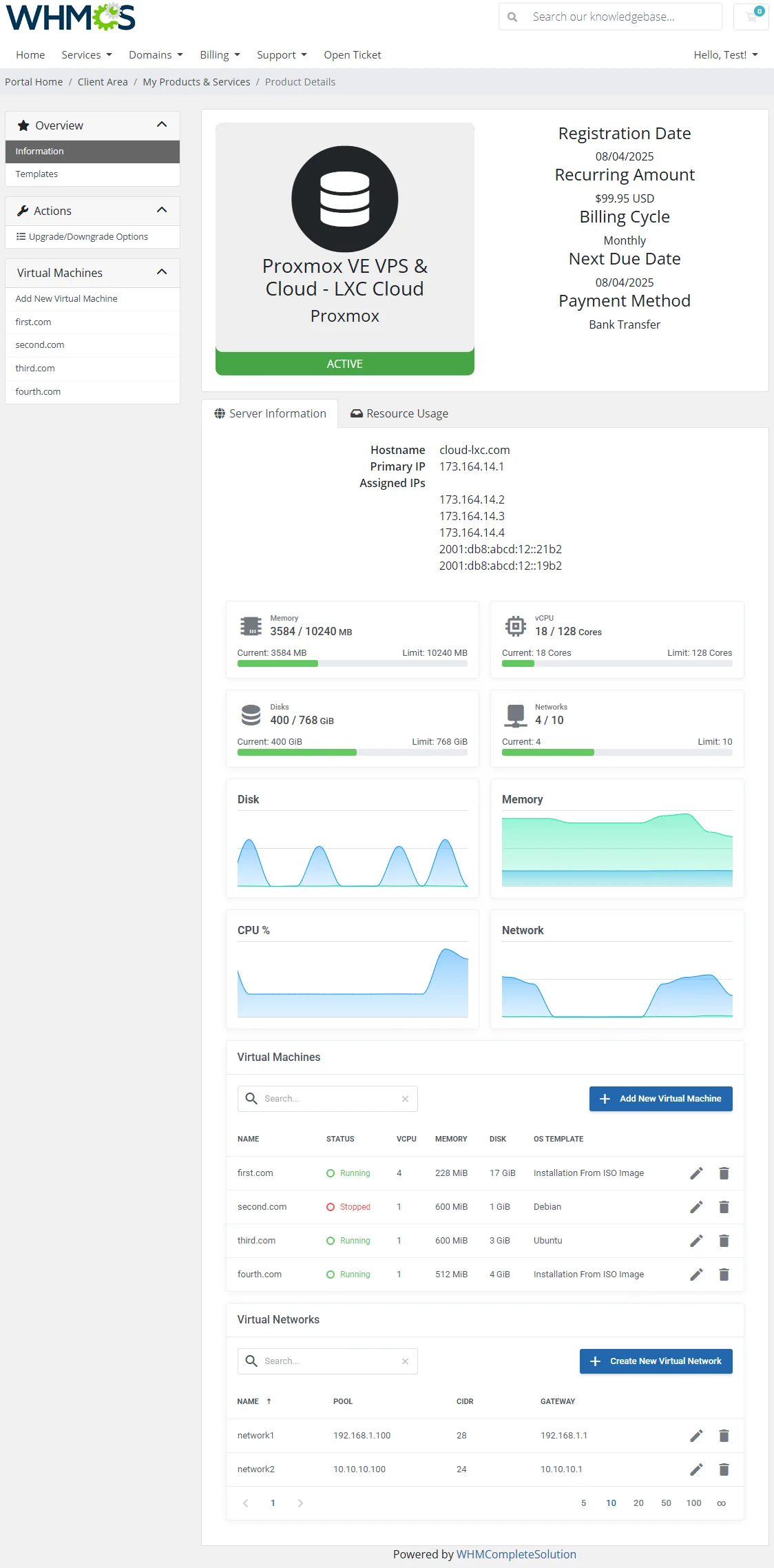Image resolution: width=774 pixels, height=1568 pixels.
Task: Click the Disks usage progress bar
Action: tap(353, 753)
